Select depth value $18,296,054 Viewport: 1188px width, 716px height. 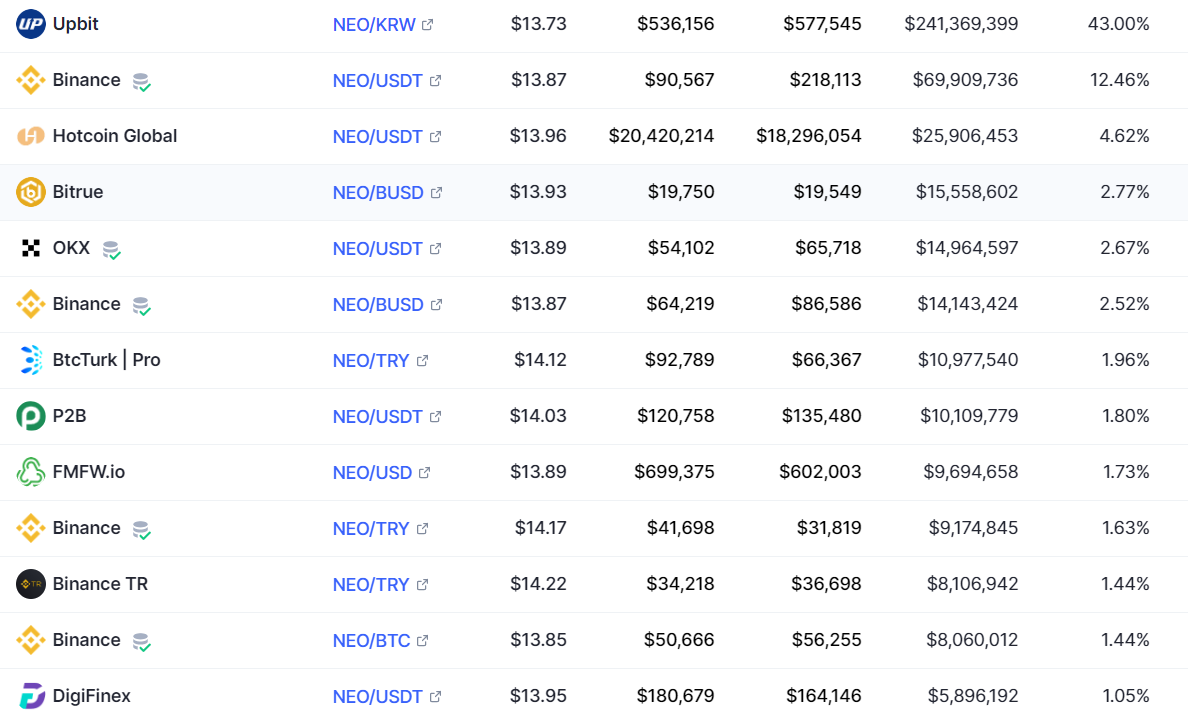pyautogui.click(x=808, y=136)
